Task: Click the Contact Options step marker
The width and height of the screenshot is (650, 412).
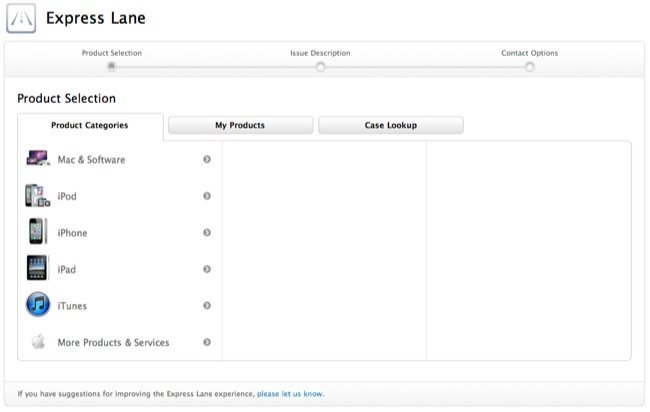Action: pos(529,67)
